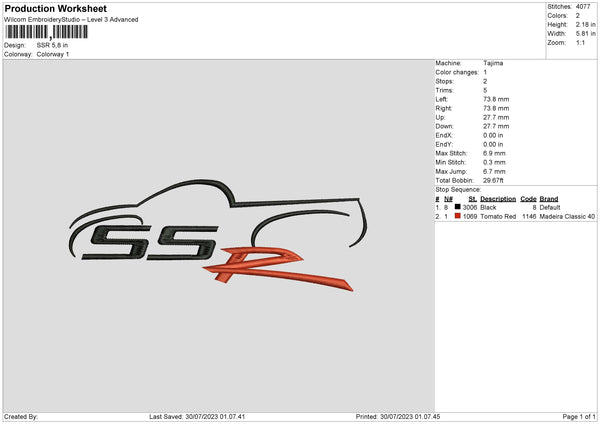Select the Trims value 5
This screenshot has width=600, height=424.
(x=485, y=90)
